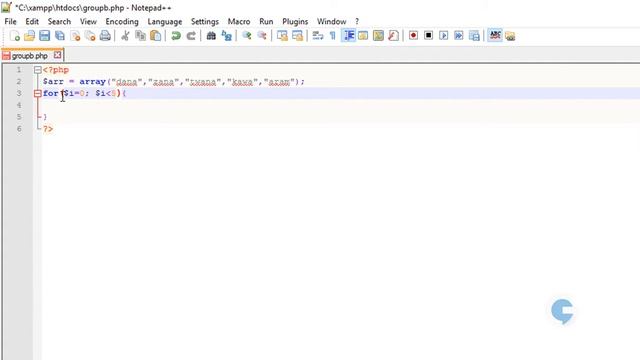Image resolution: width=640 pixels, height=360 pixels.
Task: Save the recorded macro icon
Action: click(474, 36)
